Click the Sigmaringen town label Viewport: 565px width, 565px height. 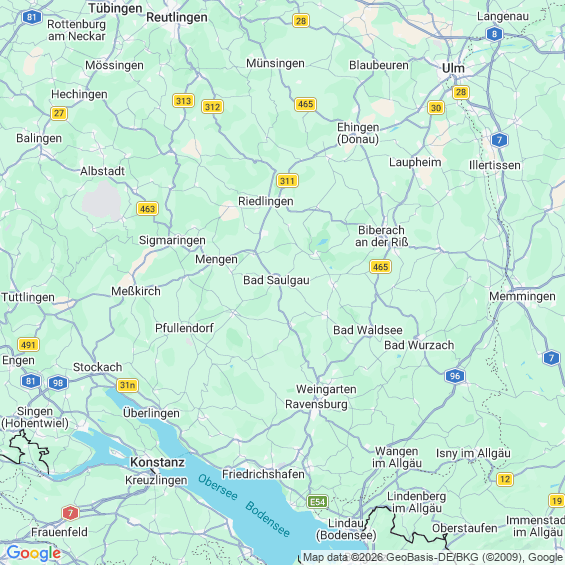pos(172,240)
